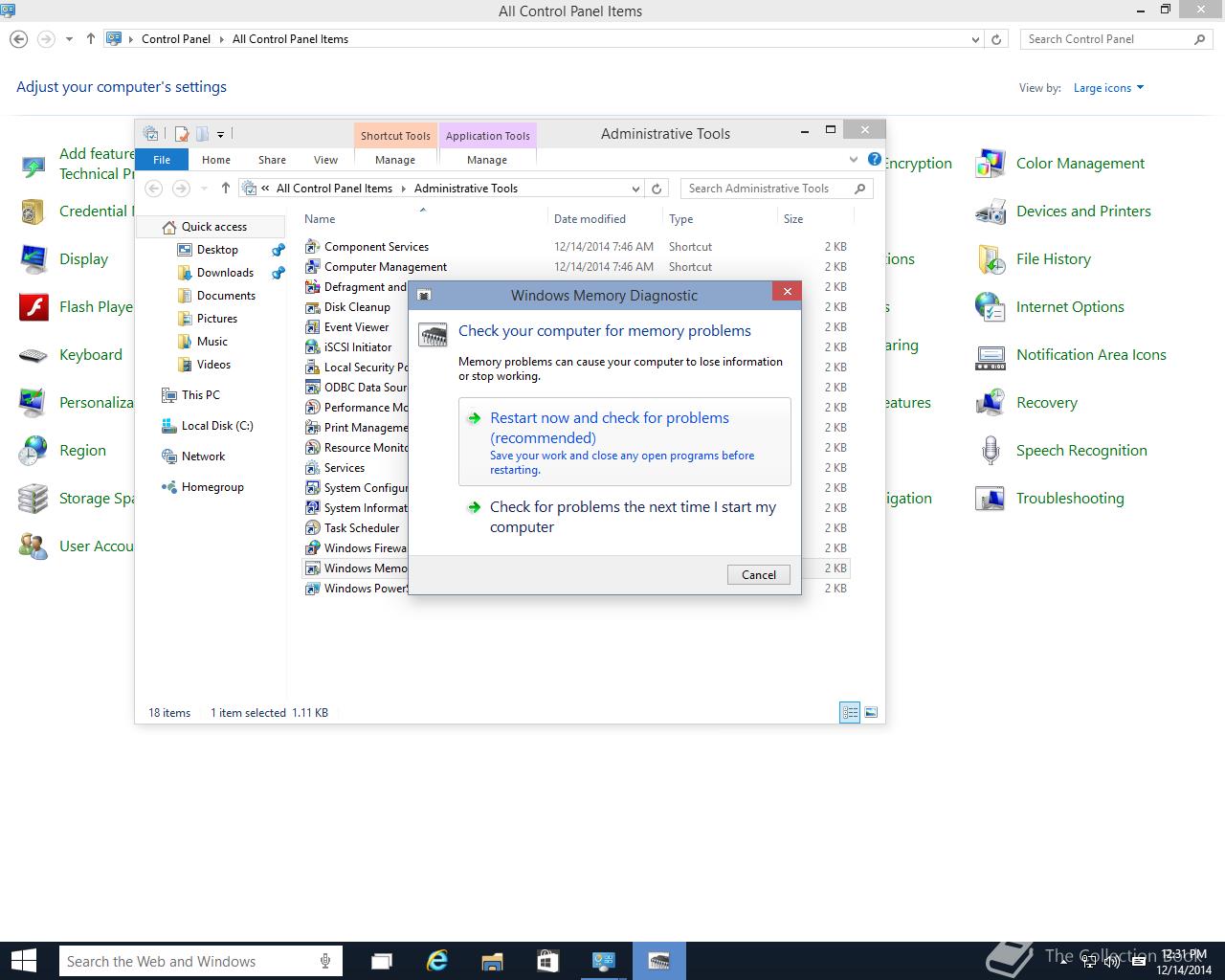Viewport: 1225px width, 980px height.
Task: Refresh the All Control Panel Items window
Action: point(996,39)
